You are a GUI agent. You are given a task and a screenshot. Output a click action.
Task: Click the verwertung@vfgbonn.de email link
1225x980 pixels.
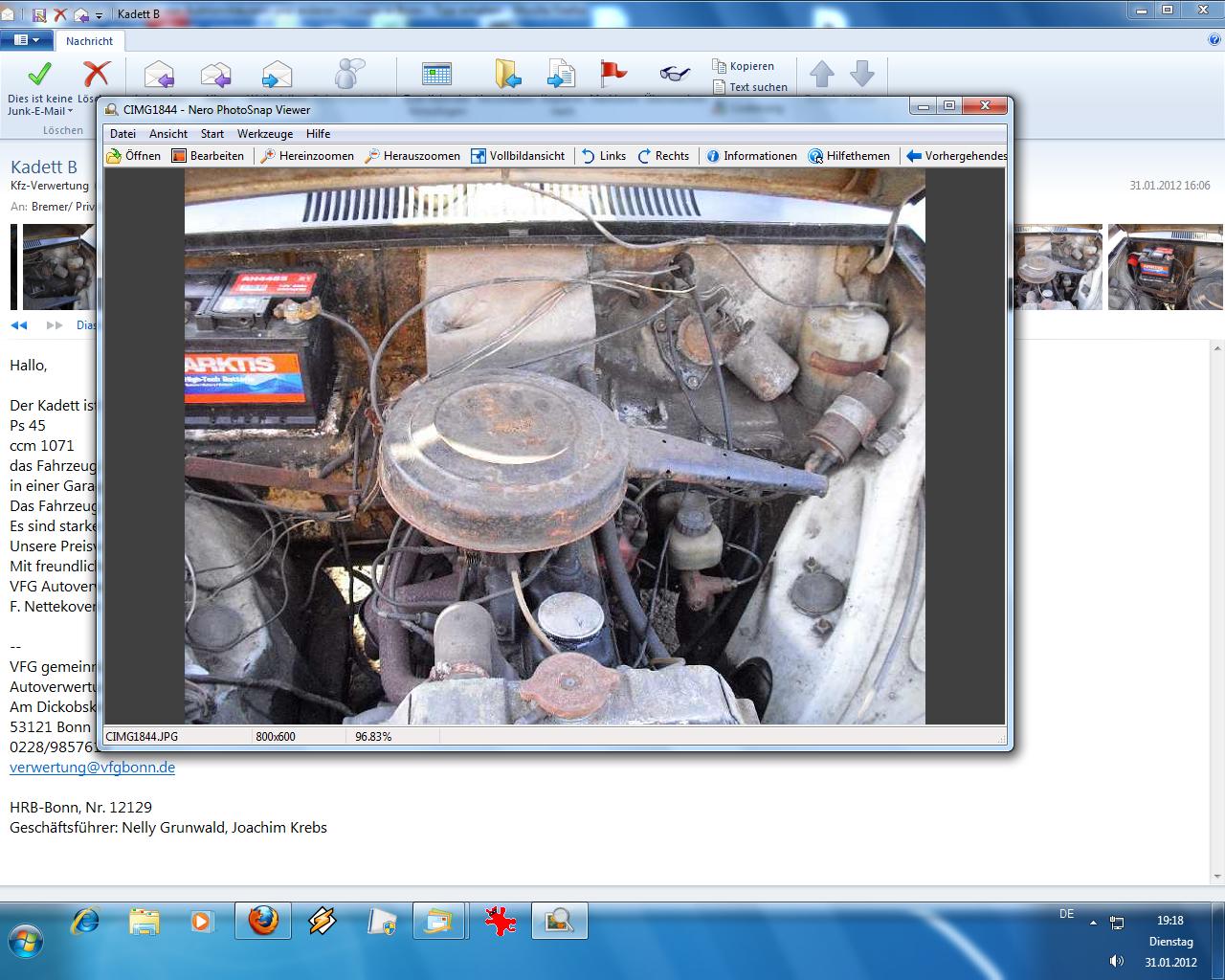point(92,768)
